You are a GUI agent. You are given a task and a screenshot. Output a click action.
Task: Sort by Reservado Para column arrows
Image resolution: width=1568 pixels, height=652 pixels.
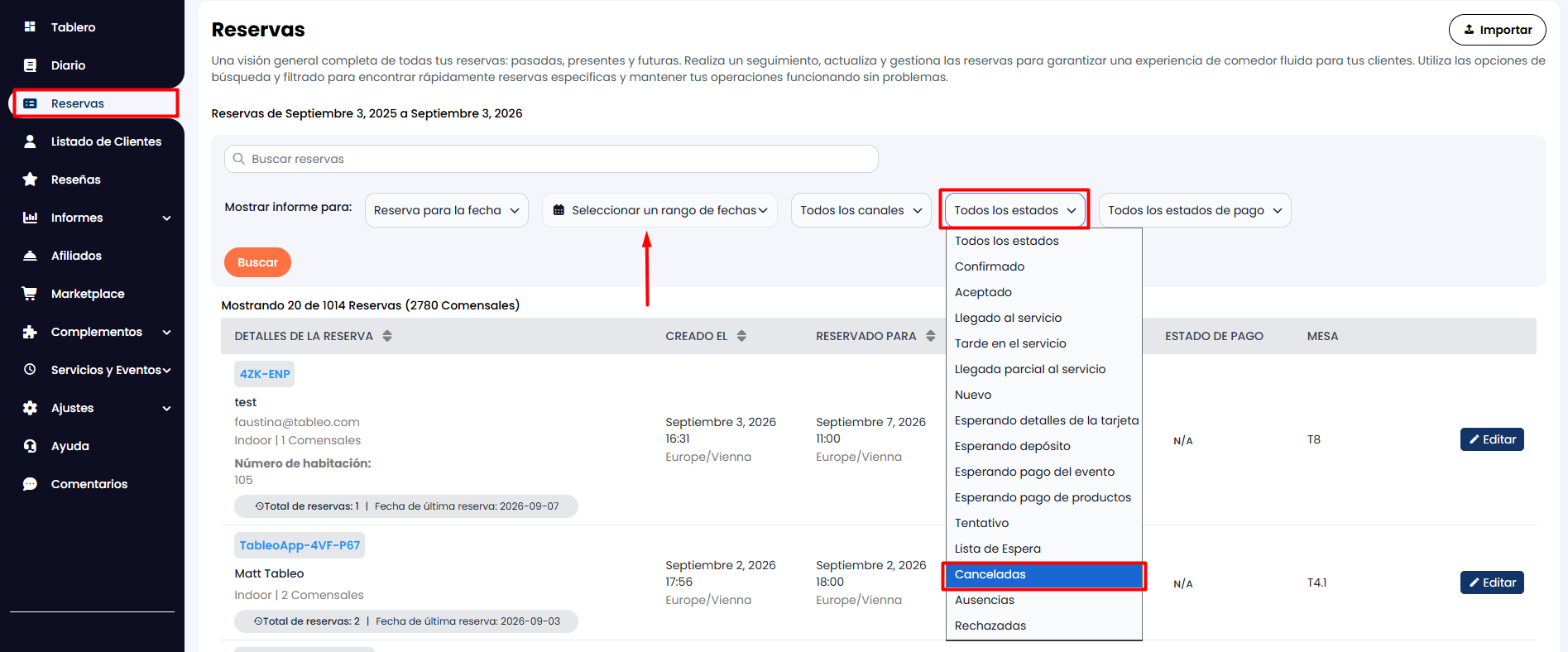[931, 336]
